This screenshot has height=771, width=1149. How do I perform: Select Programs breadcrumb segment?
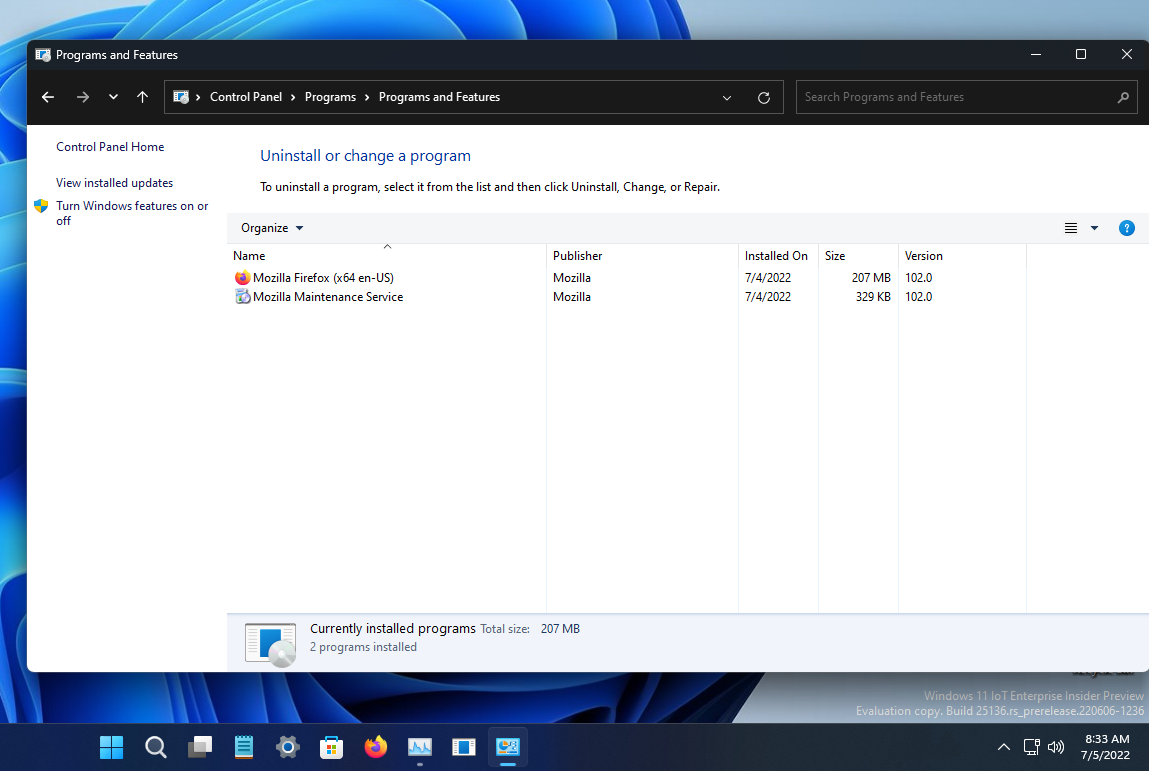click(330, 97)
